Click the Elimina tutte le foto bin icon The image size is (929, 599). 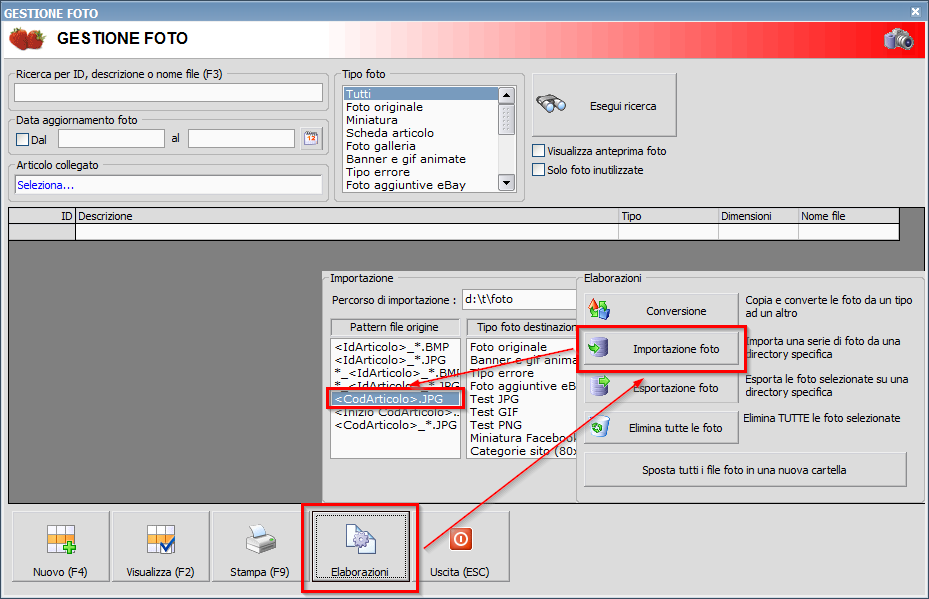pyautogui.click(x=600, y=427)
